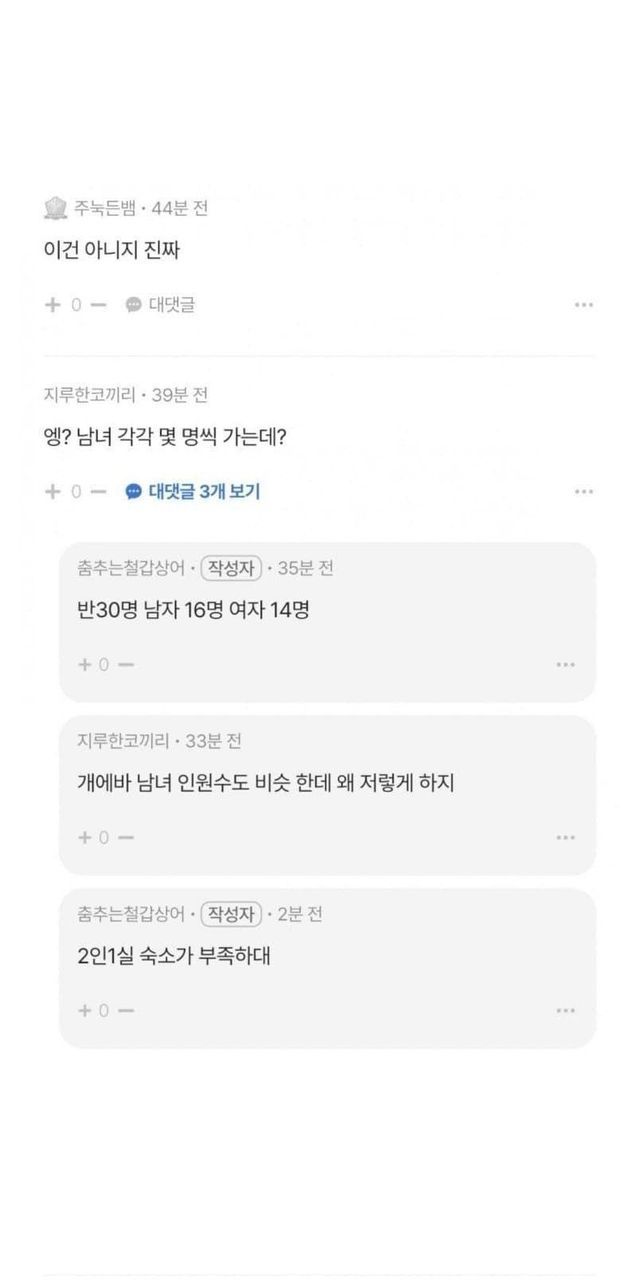Upvote the 주눅든뱀 comment with plus icon
Screen dimensions: 640x1280
(x=53, y=305)
